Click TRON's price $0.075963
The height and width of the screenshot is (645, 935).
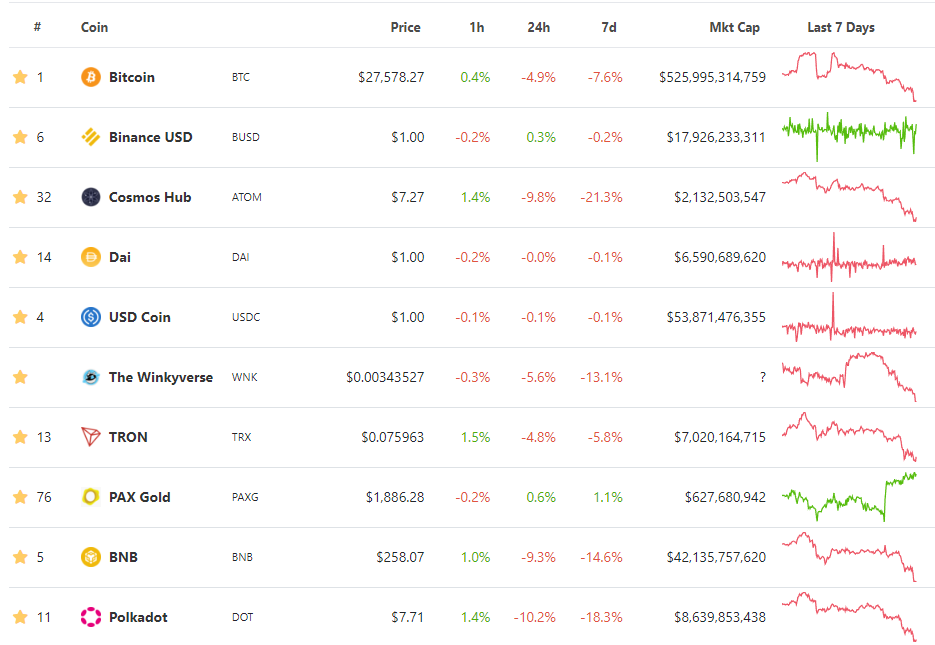tap(392, 437)
